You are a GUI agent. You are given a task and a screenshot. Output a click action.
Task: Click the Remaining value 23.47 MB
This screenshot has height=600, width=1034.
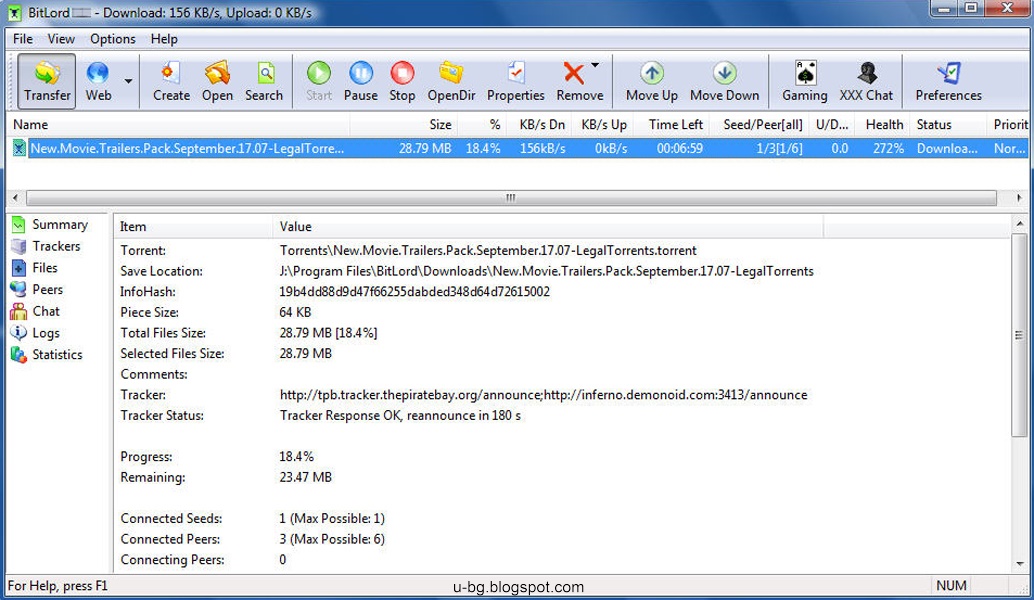(305, 477)
